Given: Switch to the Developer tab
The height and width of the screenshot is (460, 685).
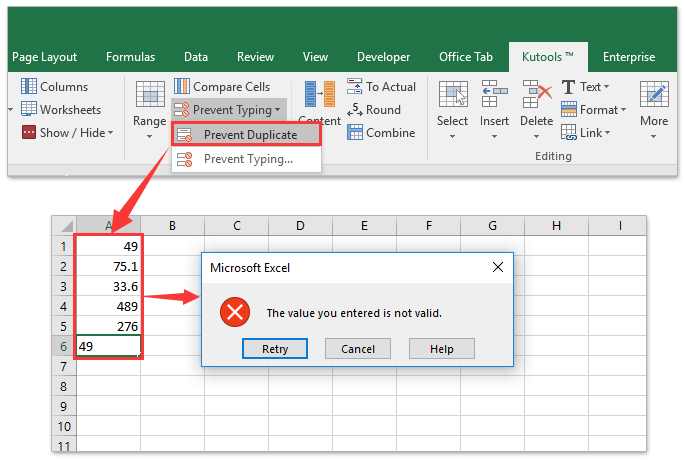Looking at the screenshot, I should tap(383, 57).
